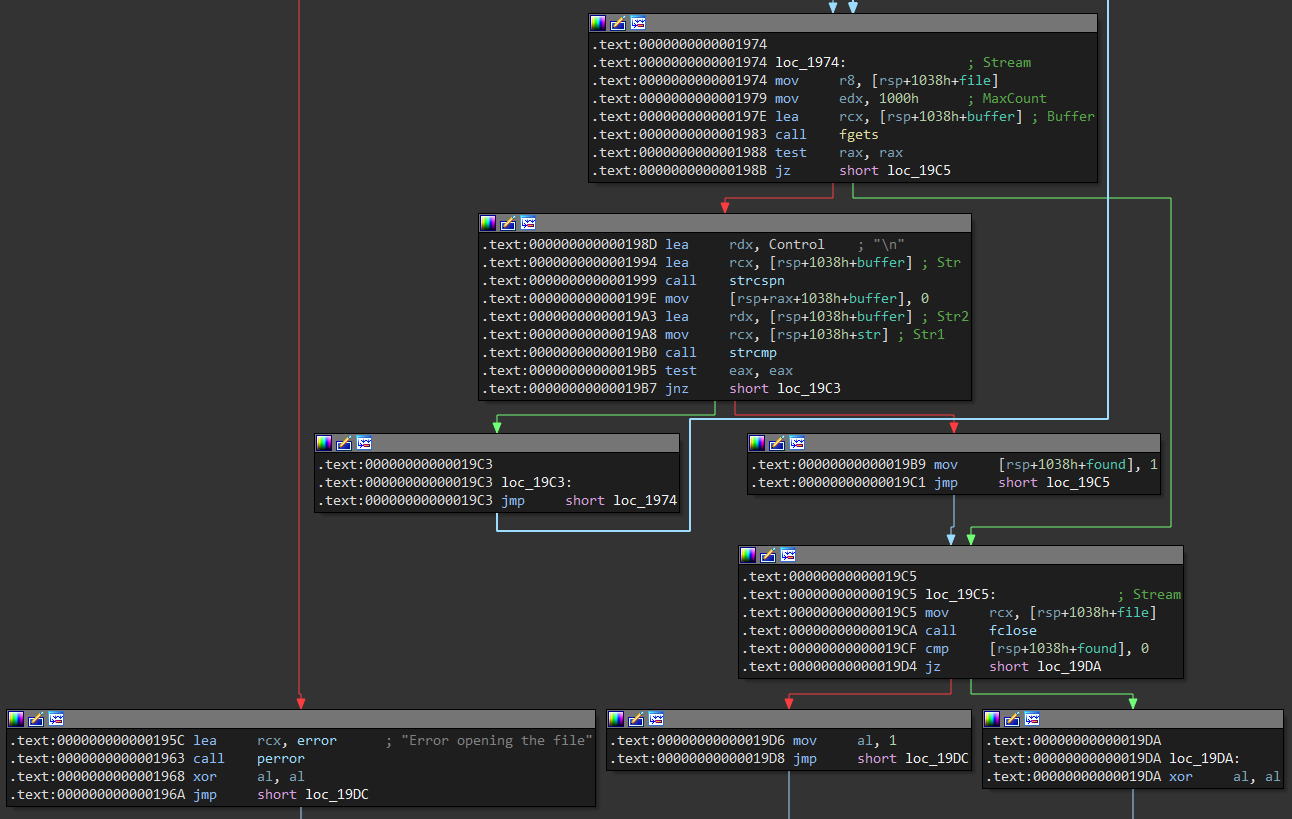1292x819 pixels.
Task: Click pencil icon on the 'mov al, 1' block
Action: 636,718
